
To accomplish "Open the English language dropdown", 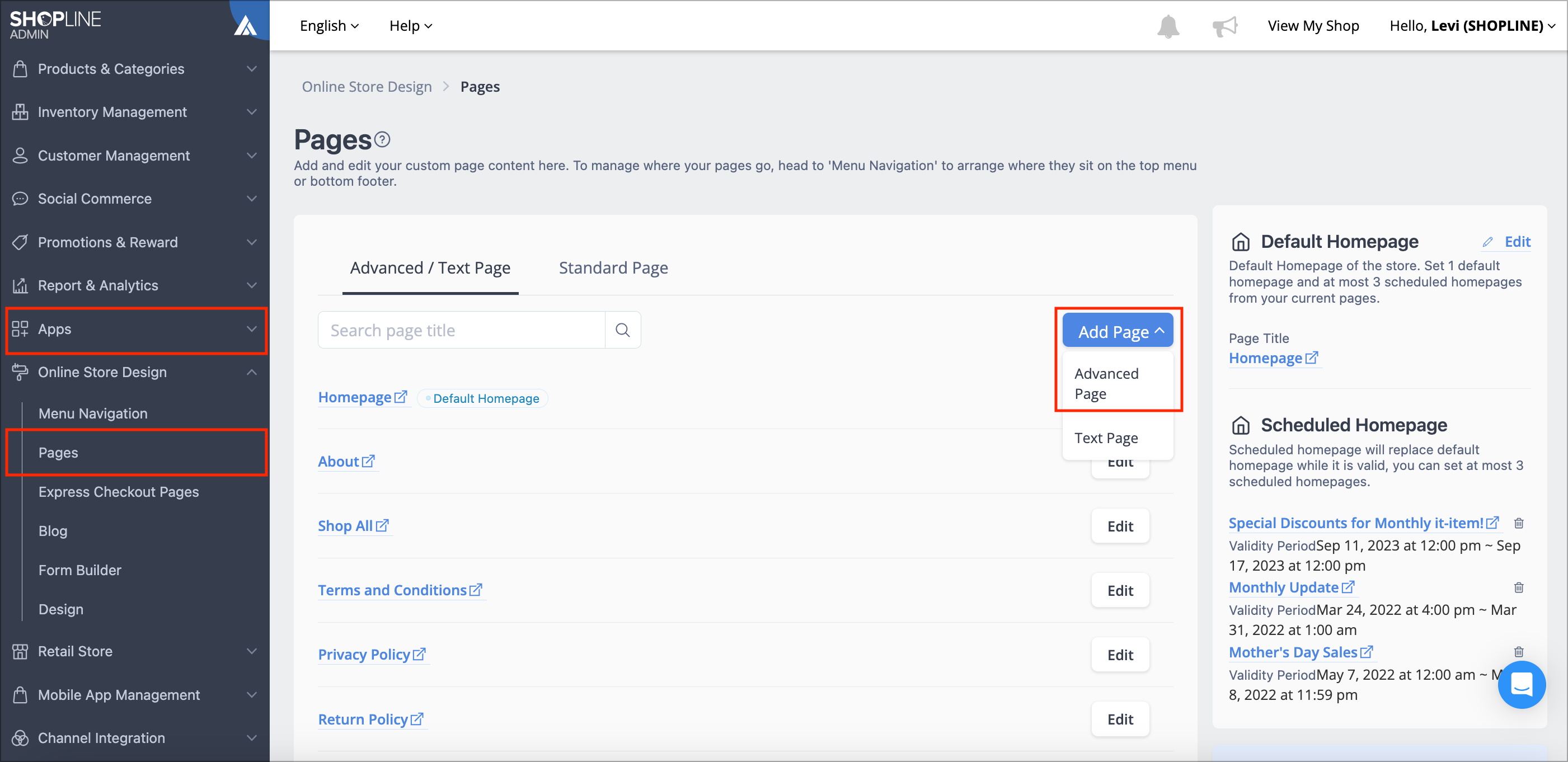I will [328, 26].
